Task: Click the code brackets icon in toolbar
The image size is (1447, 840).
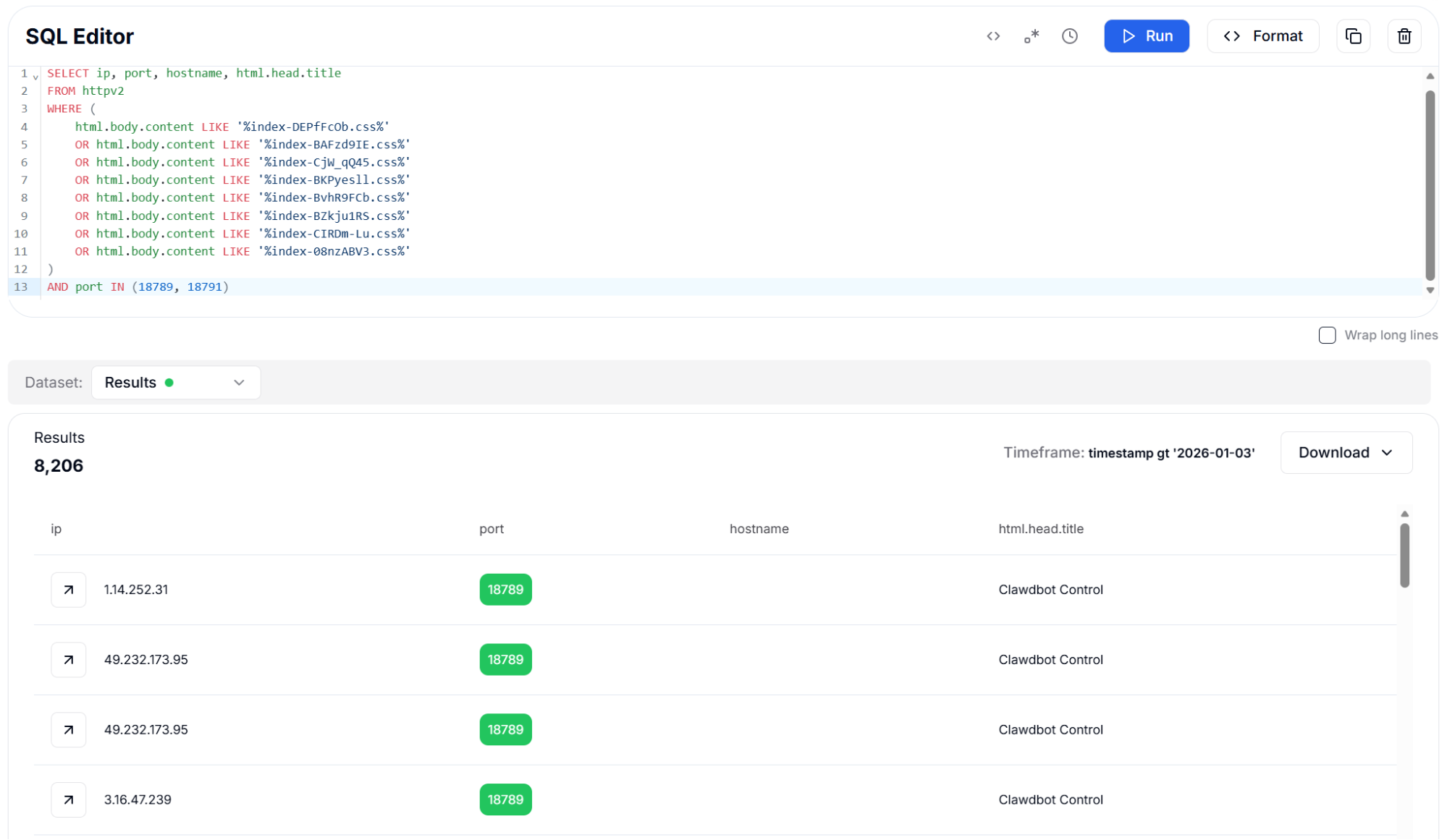Action: coord(993,36)
